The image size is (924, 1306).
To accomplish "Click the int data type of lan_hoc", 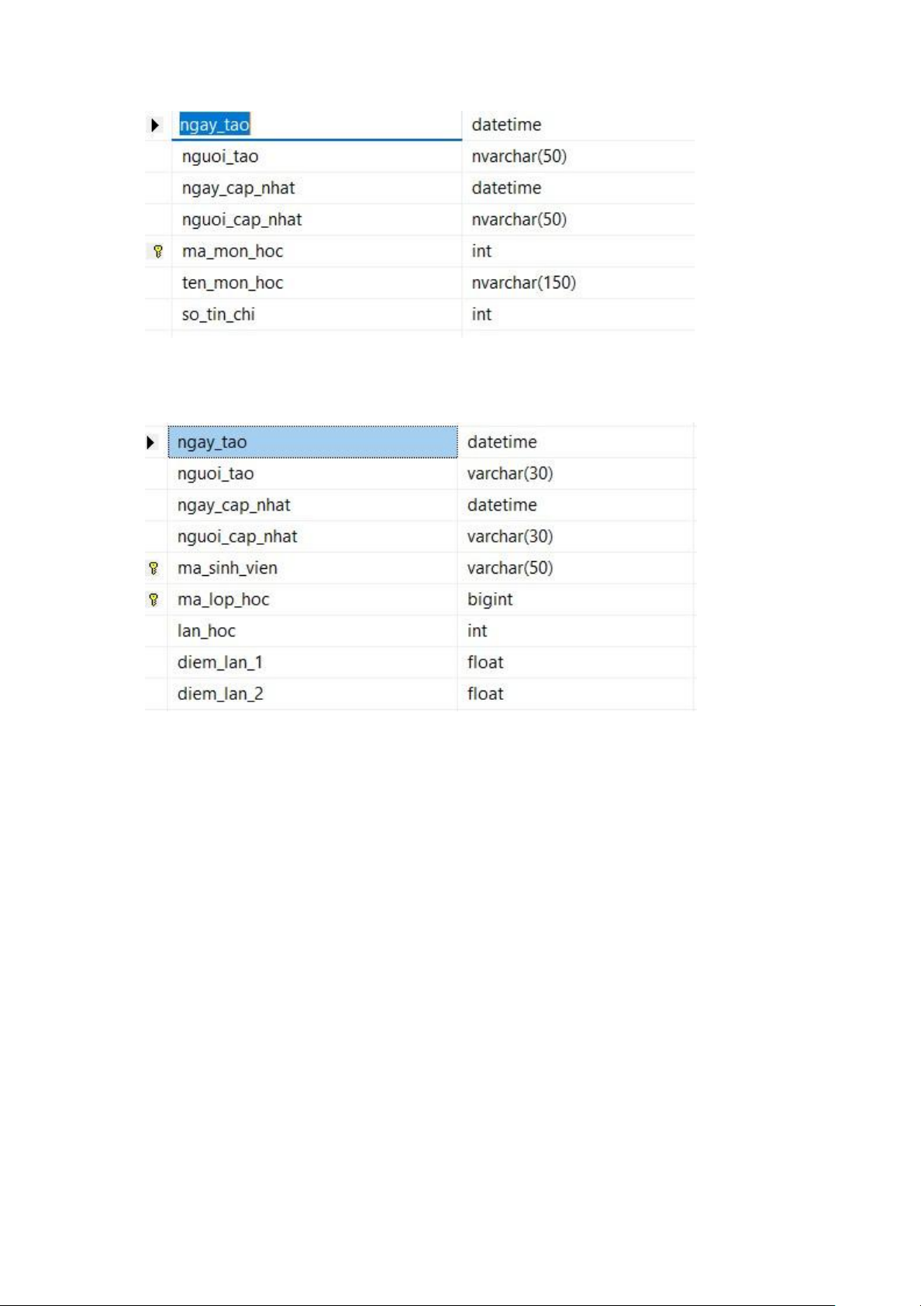I will click(x=478, y=631).
